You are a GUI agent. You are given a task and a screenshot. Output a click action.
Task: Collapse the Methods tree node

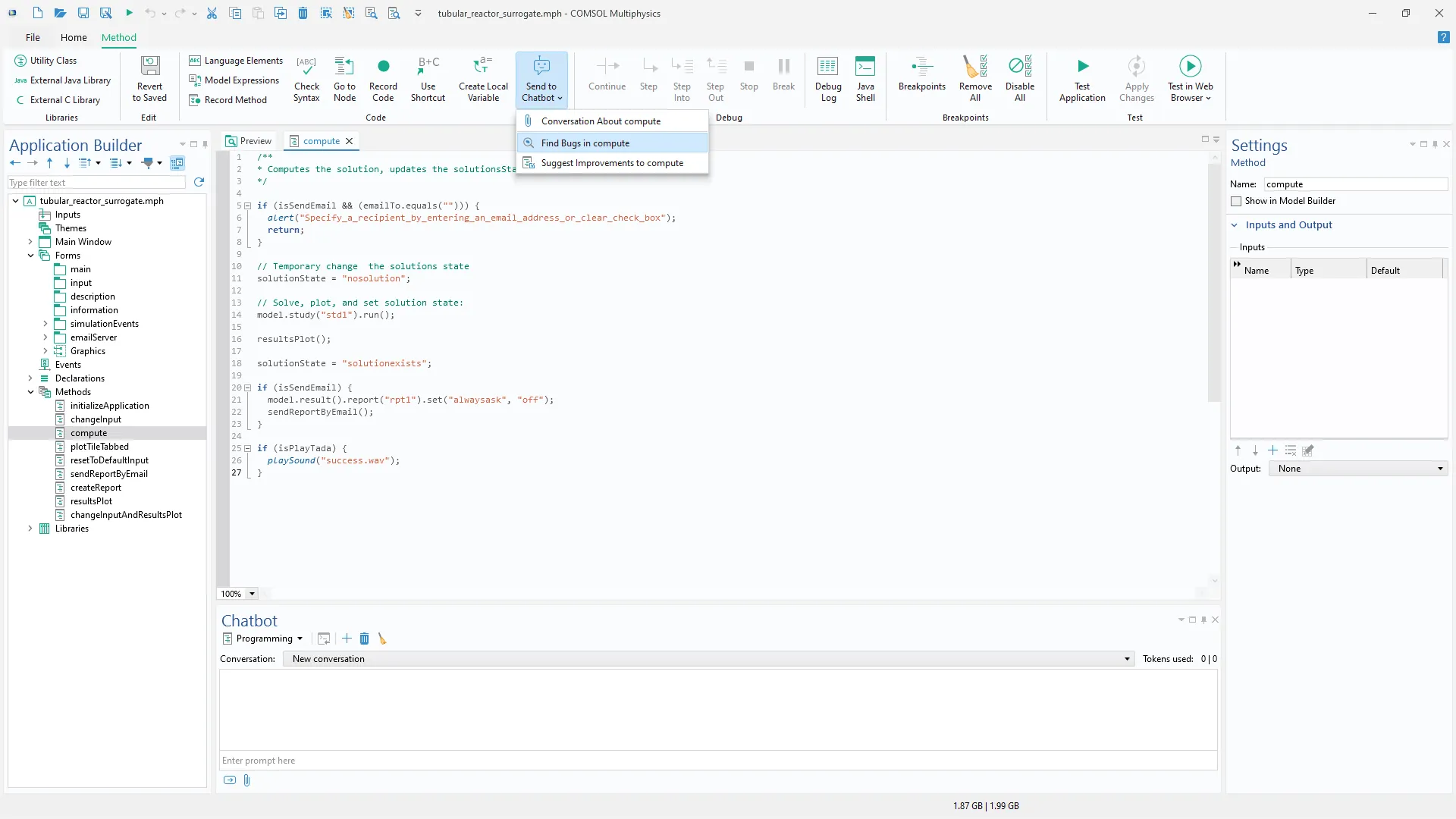pos(30,392)
